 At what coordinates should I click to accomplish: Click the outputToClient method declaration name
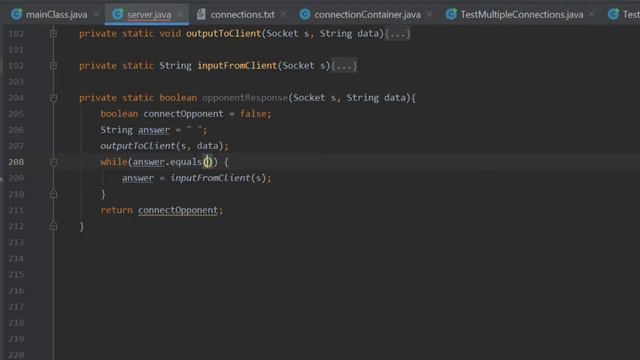pyautogui.click(x=224, y=33)
